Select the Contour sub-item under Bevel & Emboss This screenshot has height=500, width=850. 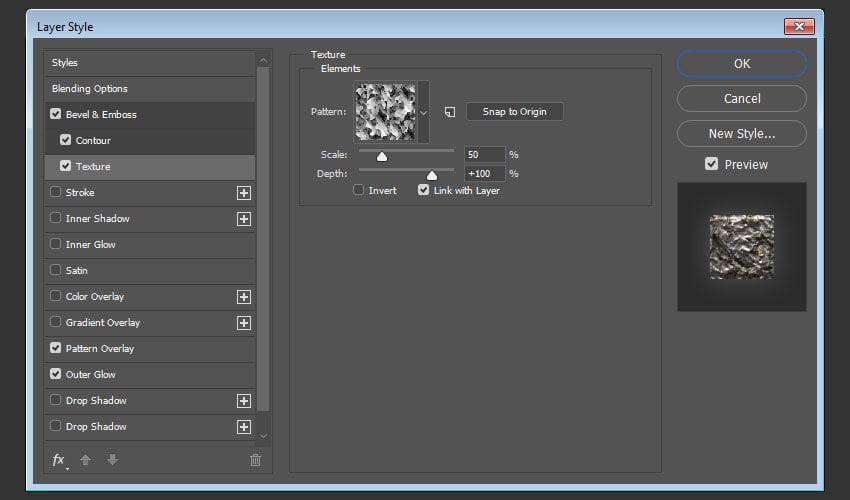pos(93,141)
